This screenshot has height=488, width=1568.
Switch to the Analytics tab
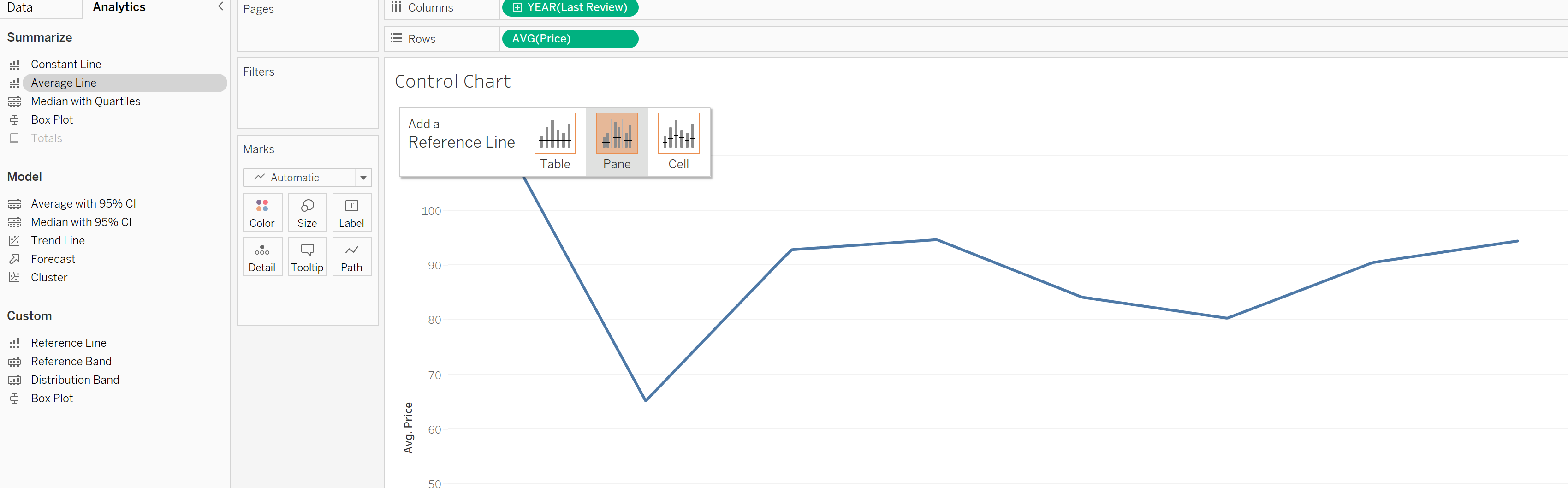pyautogui.click(x=119, y=7)
